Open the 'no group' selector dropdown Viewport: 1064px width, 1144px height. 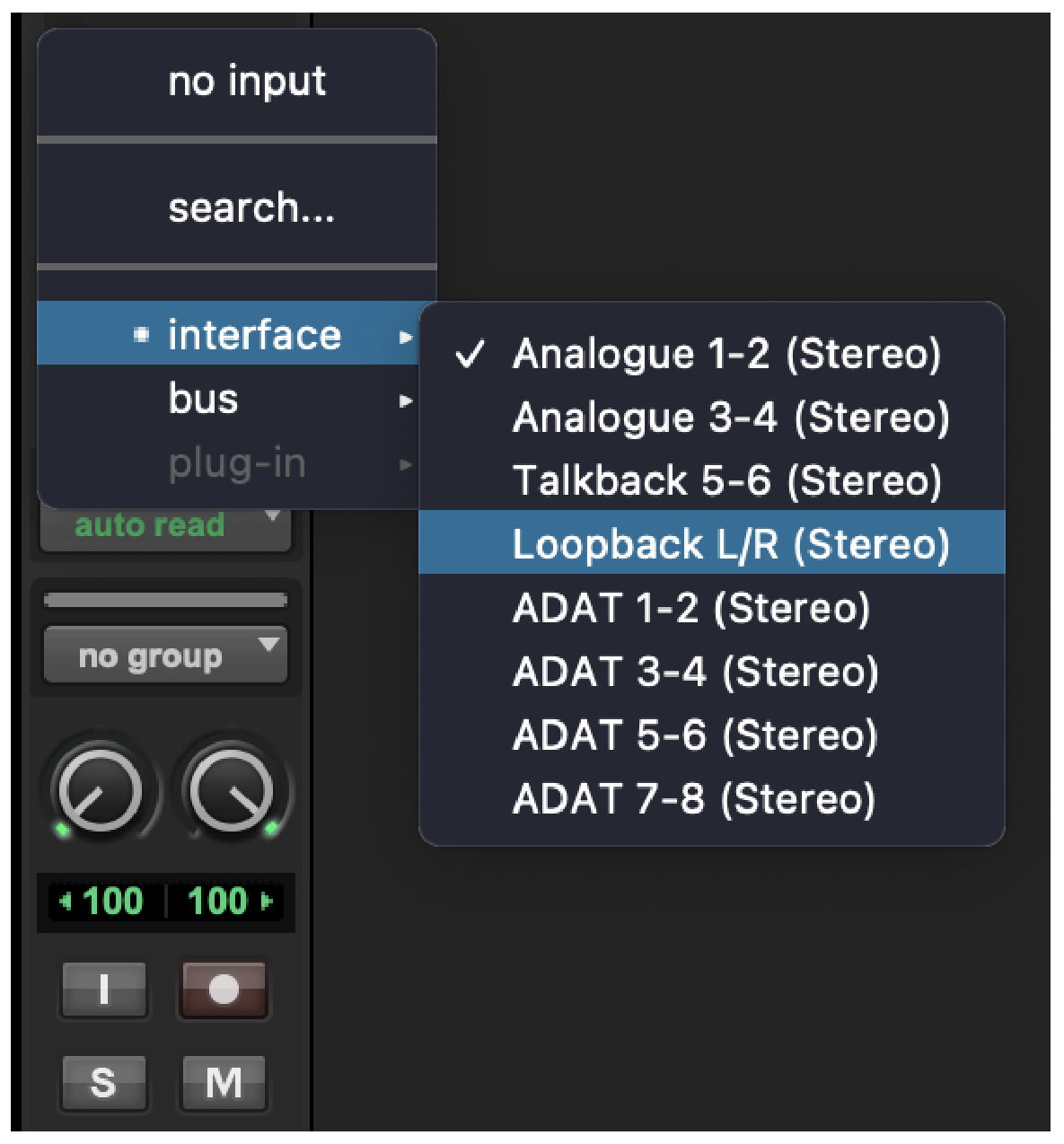pyautogui.click(x=166, y=656)
